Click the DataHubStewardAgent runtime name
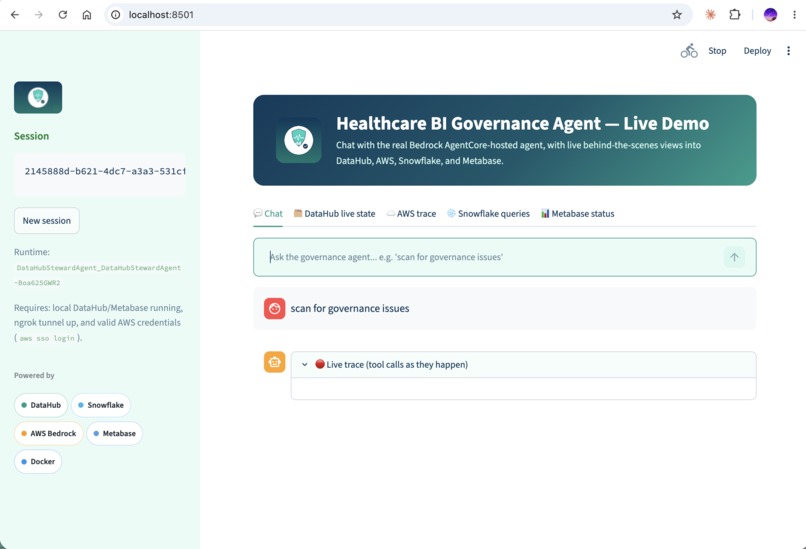Viewport: 806px width, 549px height. pos(98,275)
